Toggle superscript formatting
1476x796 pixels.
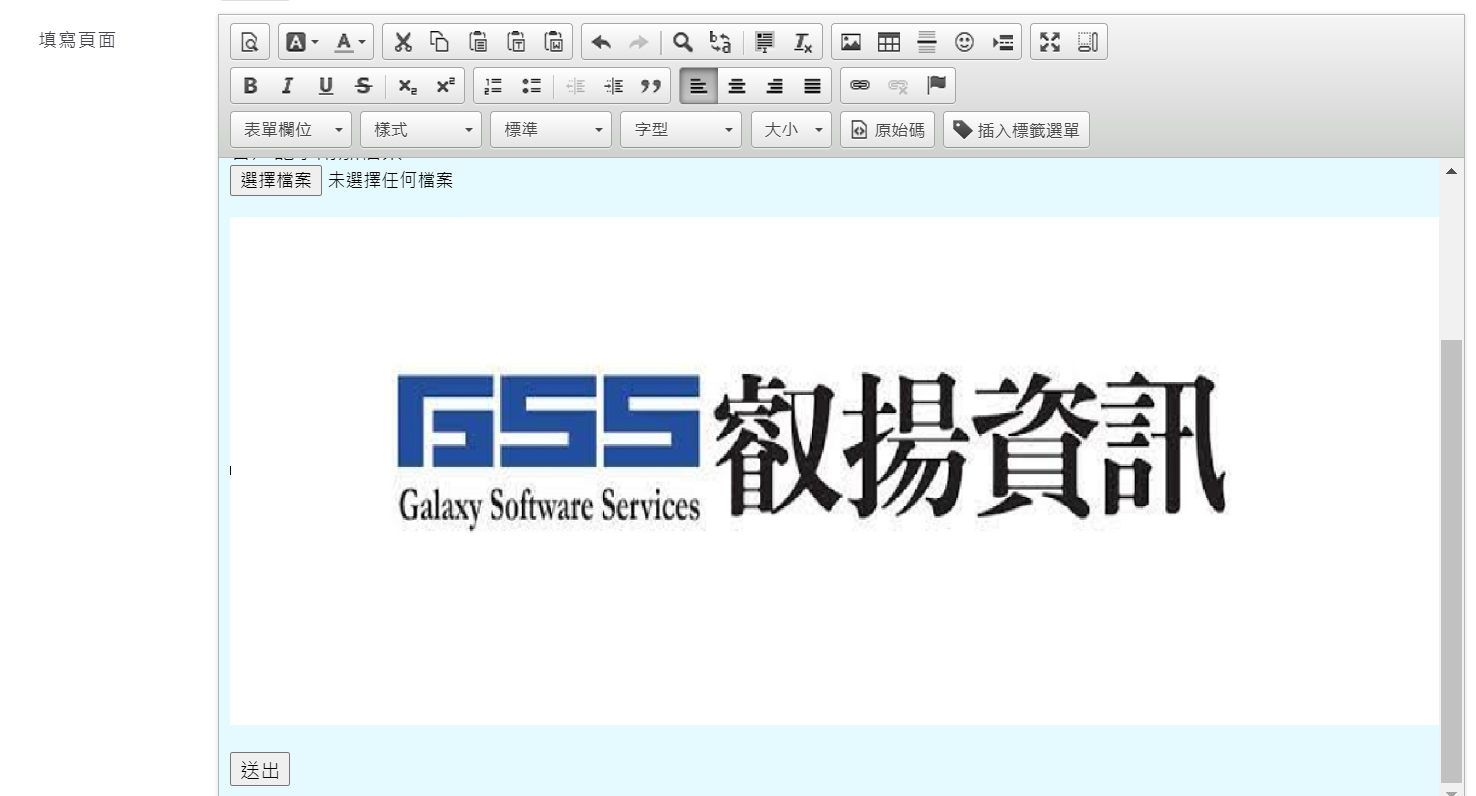click(x=446, y=86)
